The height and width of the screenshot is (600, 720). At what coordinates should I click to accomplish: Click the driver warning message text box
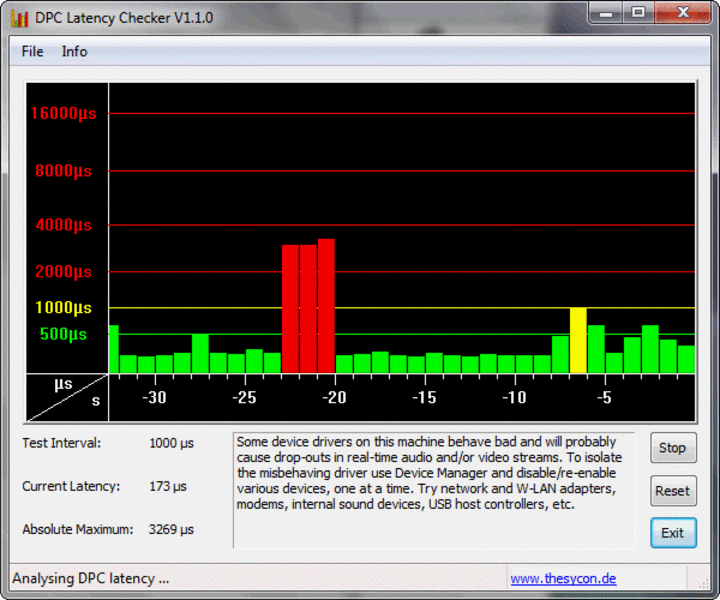[434, 490]
